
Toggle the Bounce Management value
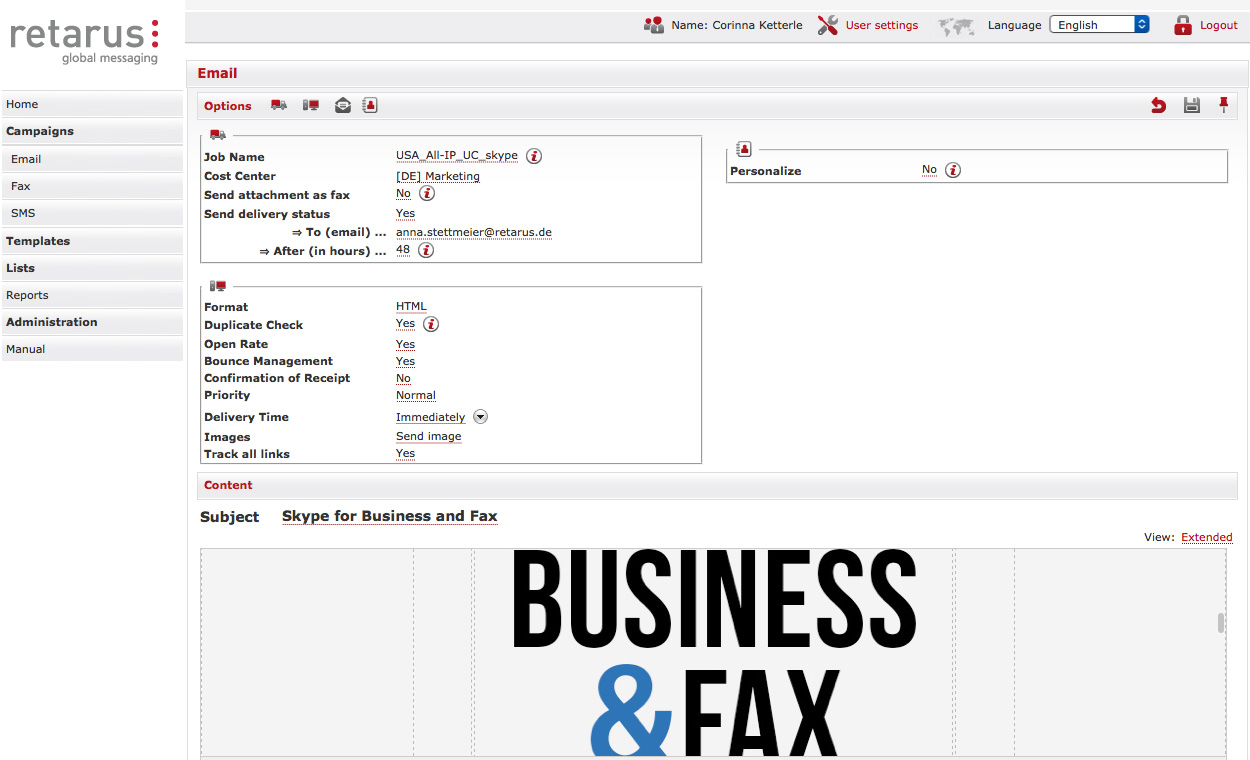[405, 361]
